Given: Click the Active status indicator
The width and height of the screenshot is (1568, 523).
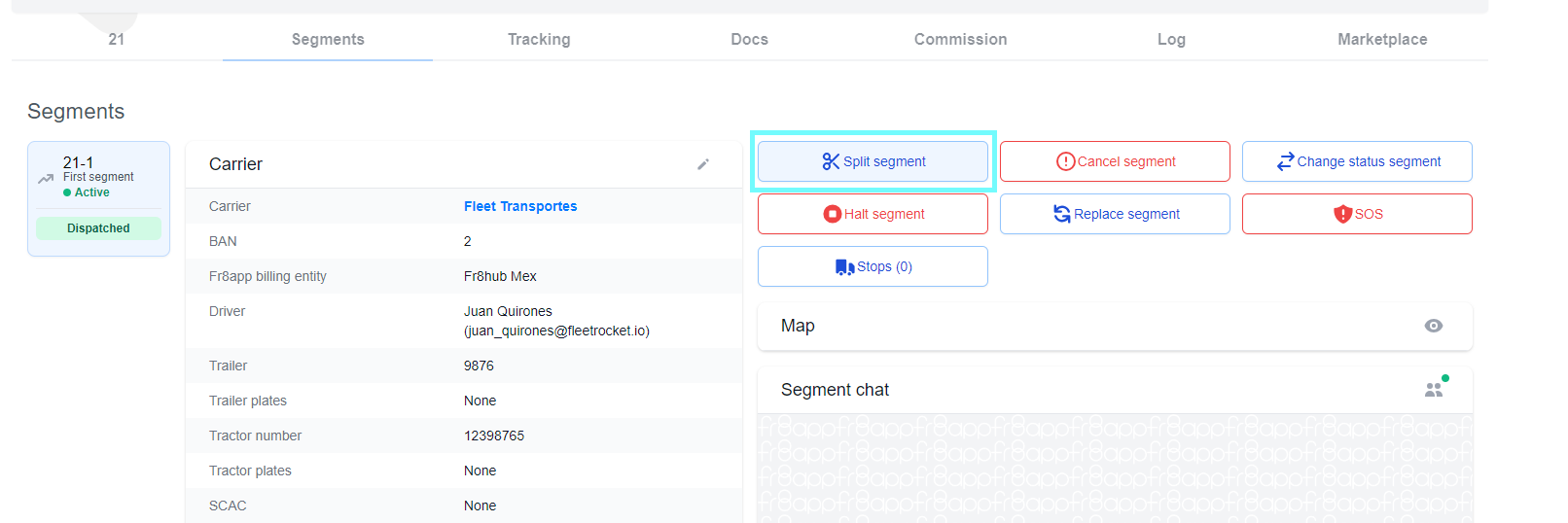Looking at the screenshot, I should tap(87, 192).
